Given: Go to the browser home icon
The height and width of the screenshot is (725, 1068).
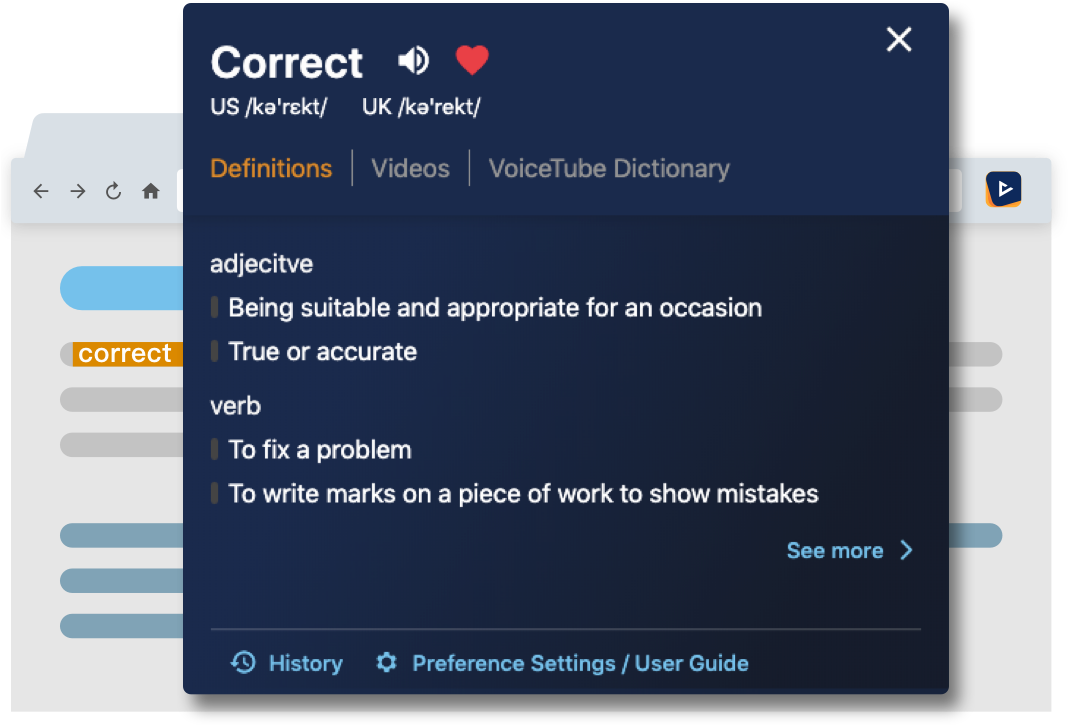Looking at the screenshot, I should (151, 191).
